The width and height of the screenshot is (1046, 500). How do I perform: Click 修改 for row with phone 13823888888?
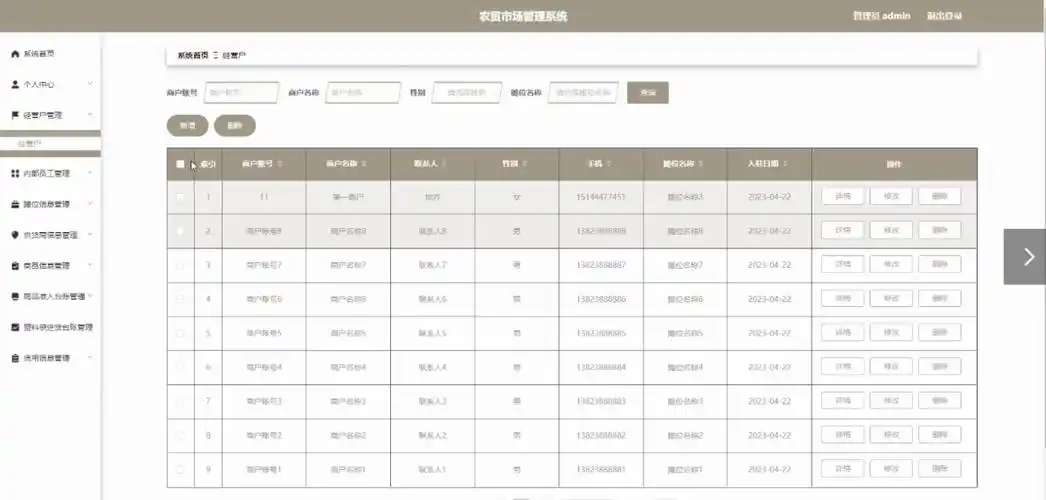pyautogui.click(x=891, y=230)
